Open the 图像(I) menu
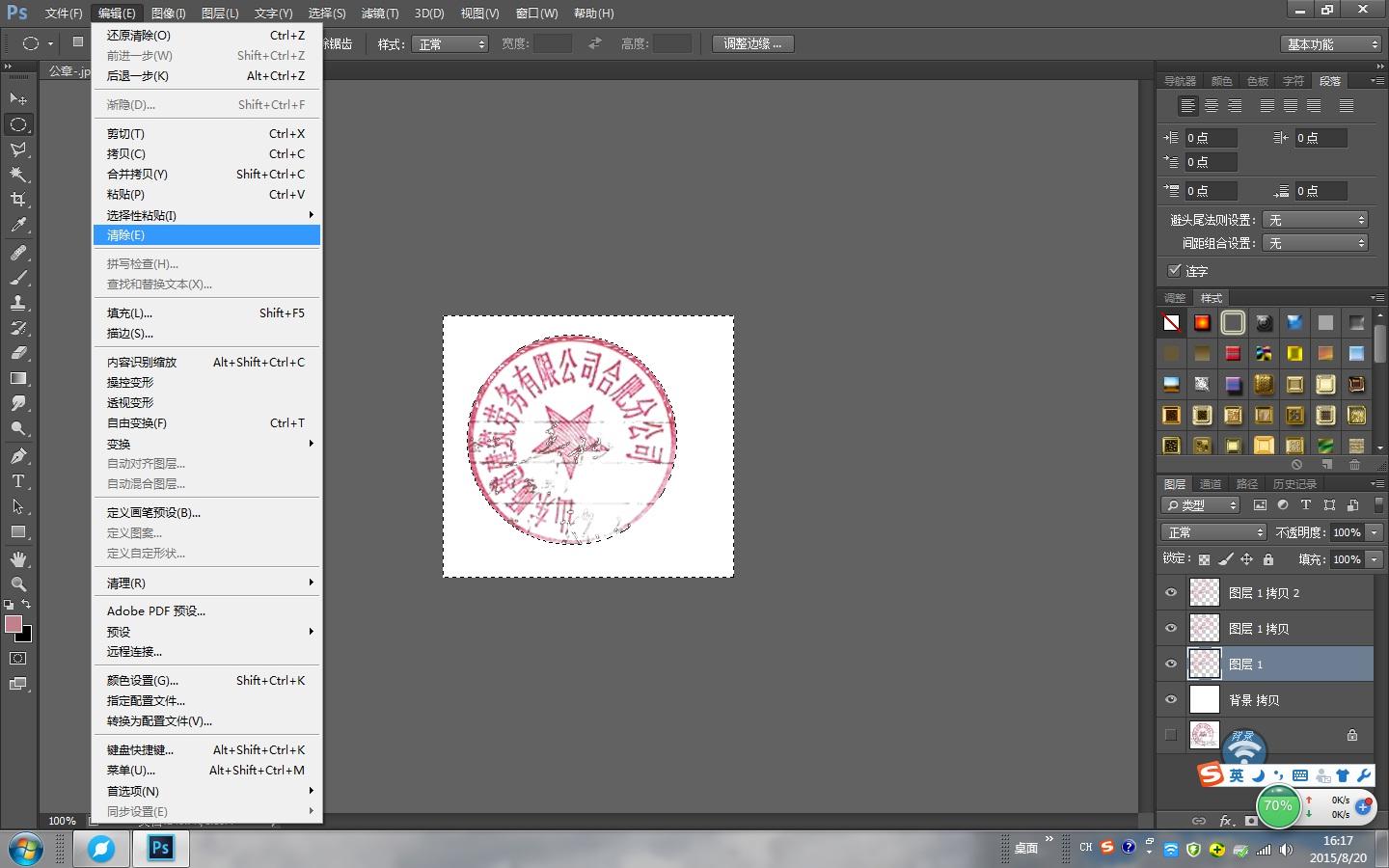The width and height of the screenshot is (1389, 868). pos(169,14)
